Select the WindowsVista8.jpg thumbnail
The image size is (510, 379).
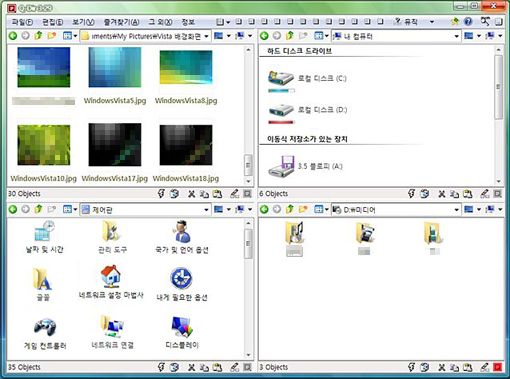186,67
